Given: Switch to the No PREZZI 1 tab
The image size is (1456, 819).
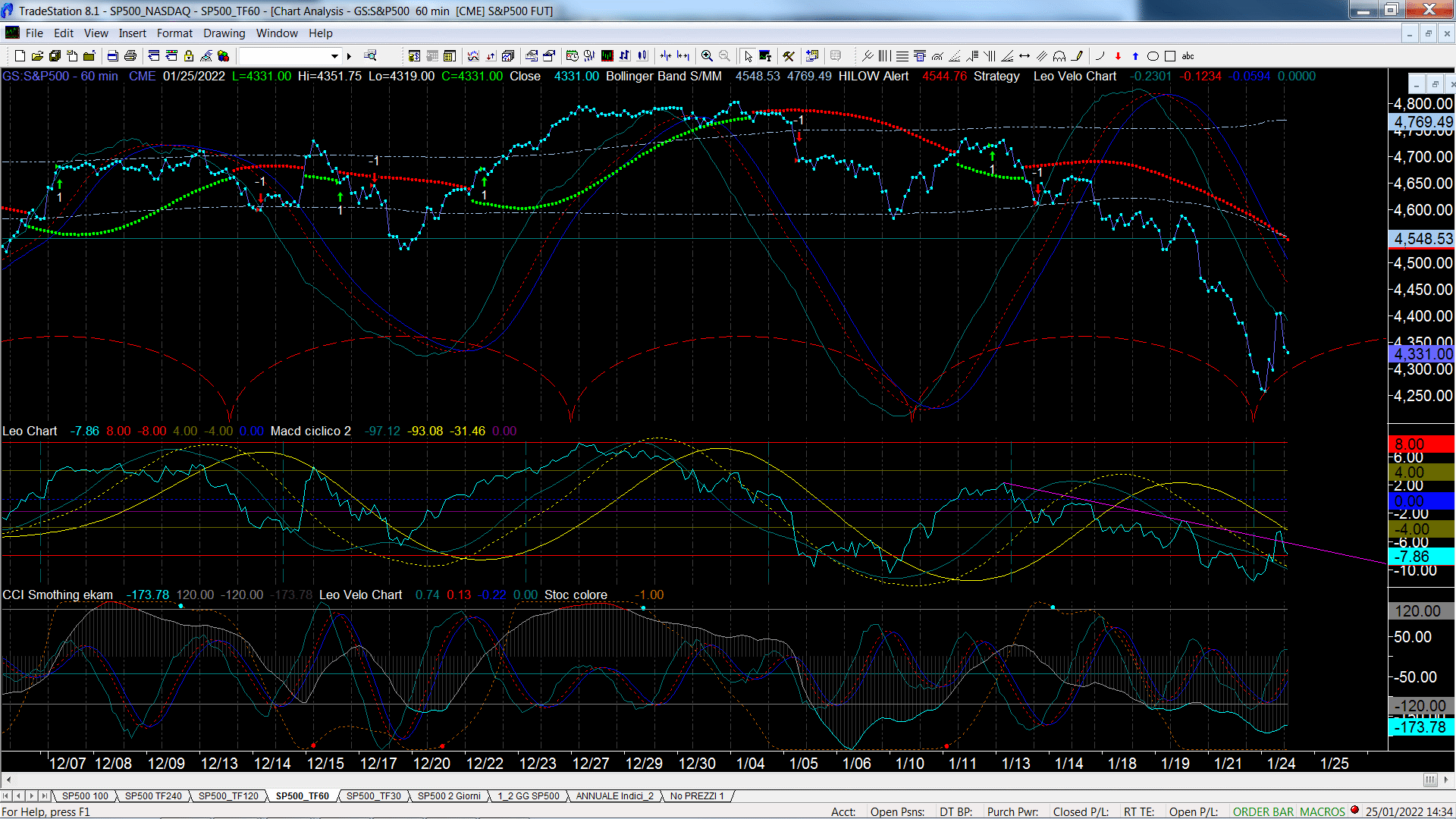Looking at the screenshot, I should coord(697,796).
